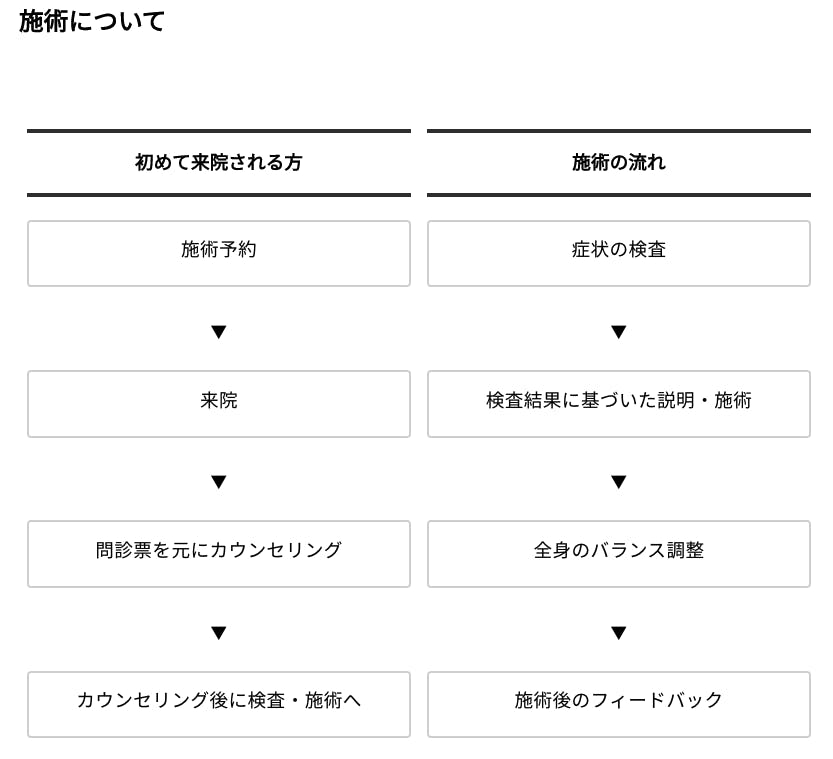This screenshot has width=833, height=759.
Task: Click 問診票を元にカウンセリング box
Action: [x=219, y=553]
